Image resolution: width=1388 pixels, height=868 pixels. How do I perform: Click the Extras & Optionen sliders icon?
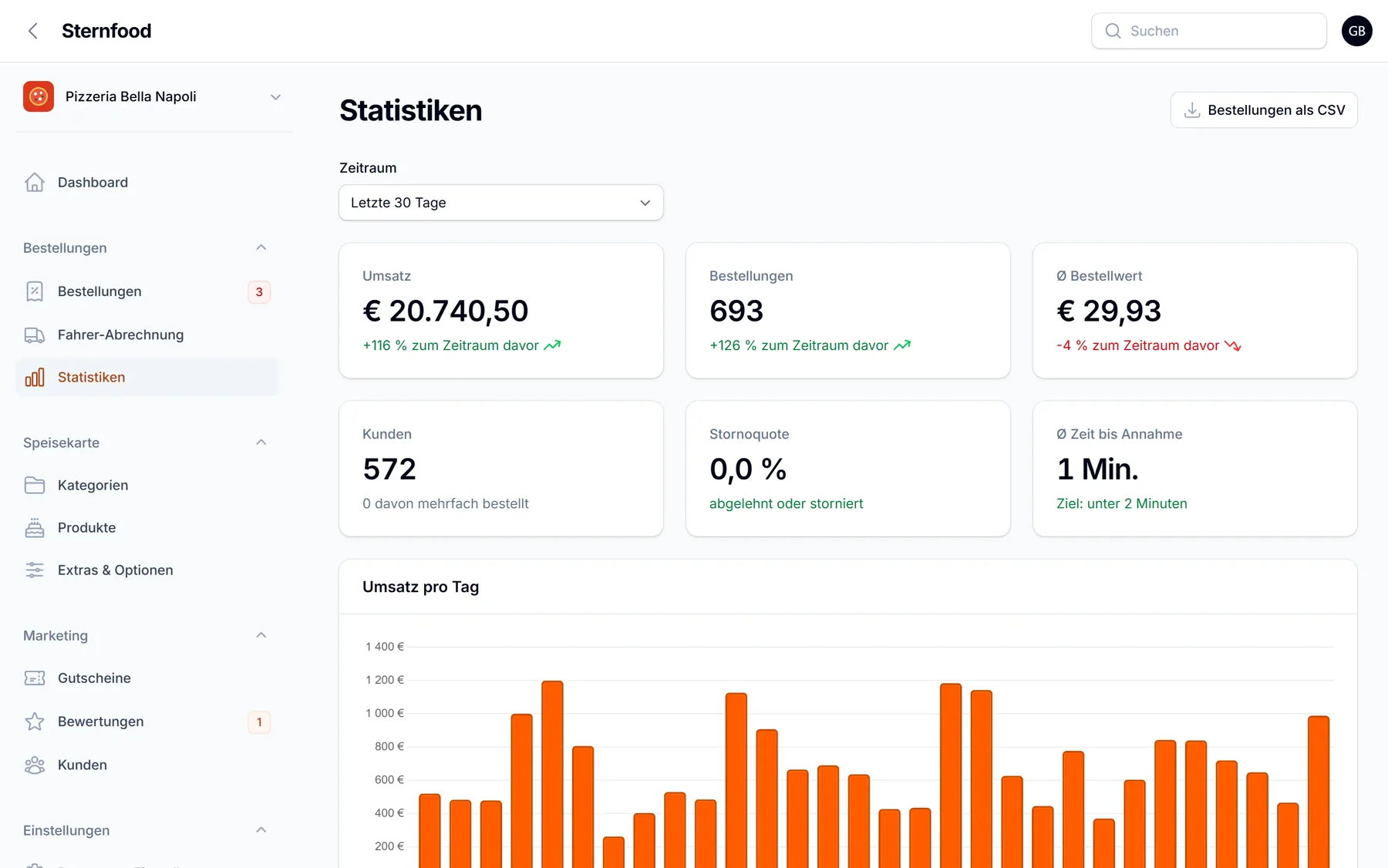[35, 570]
